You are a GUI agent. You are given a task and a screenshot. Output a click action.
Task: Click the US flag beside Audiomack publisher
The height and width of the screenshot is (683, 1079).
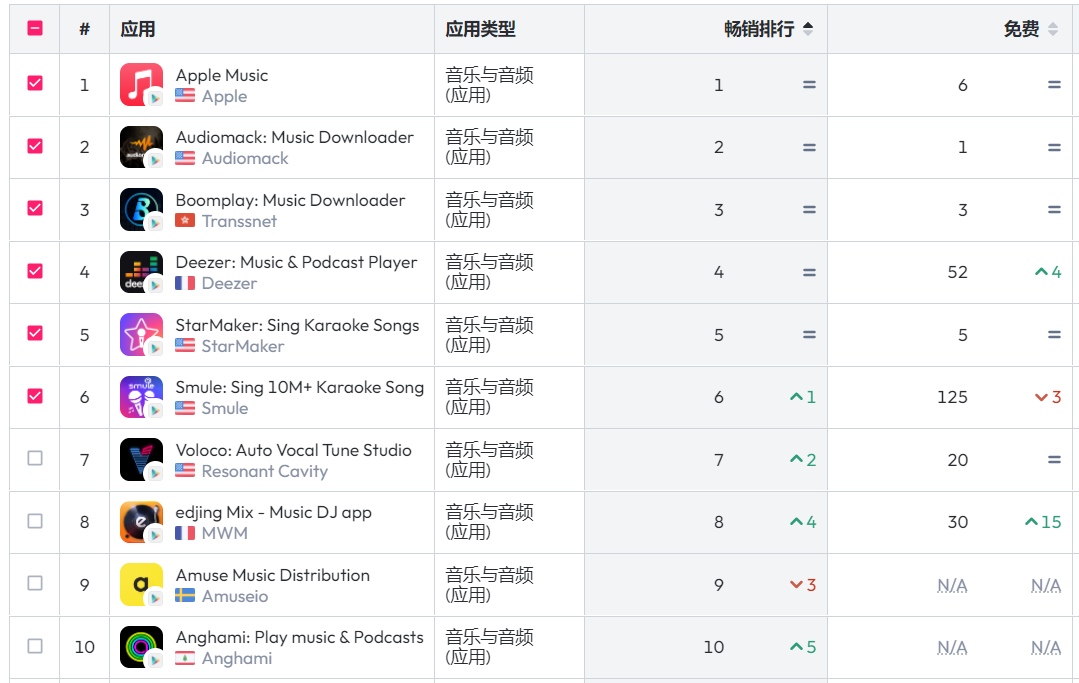point(185,158)
